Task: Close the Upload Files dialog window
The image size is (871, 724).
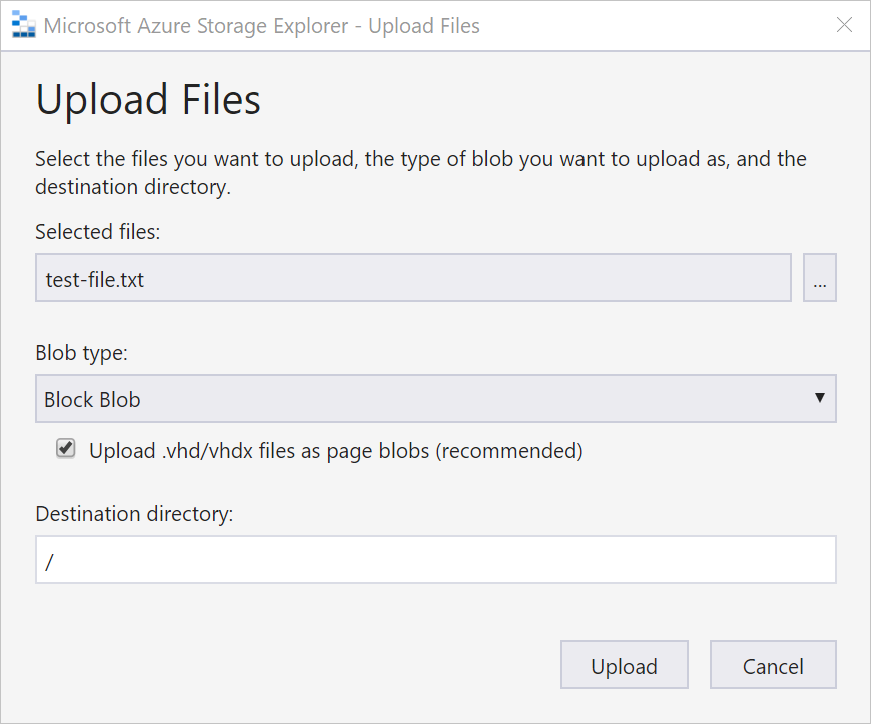Action: pos(844,25)
